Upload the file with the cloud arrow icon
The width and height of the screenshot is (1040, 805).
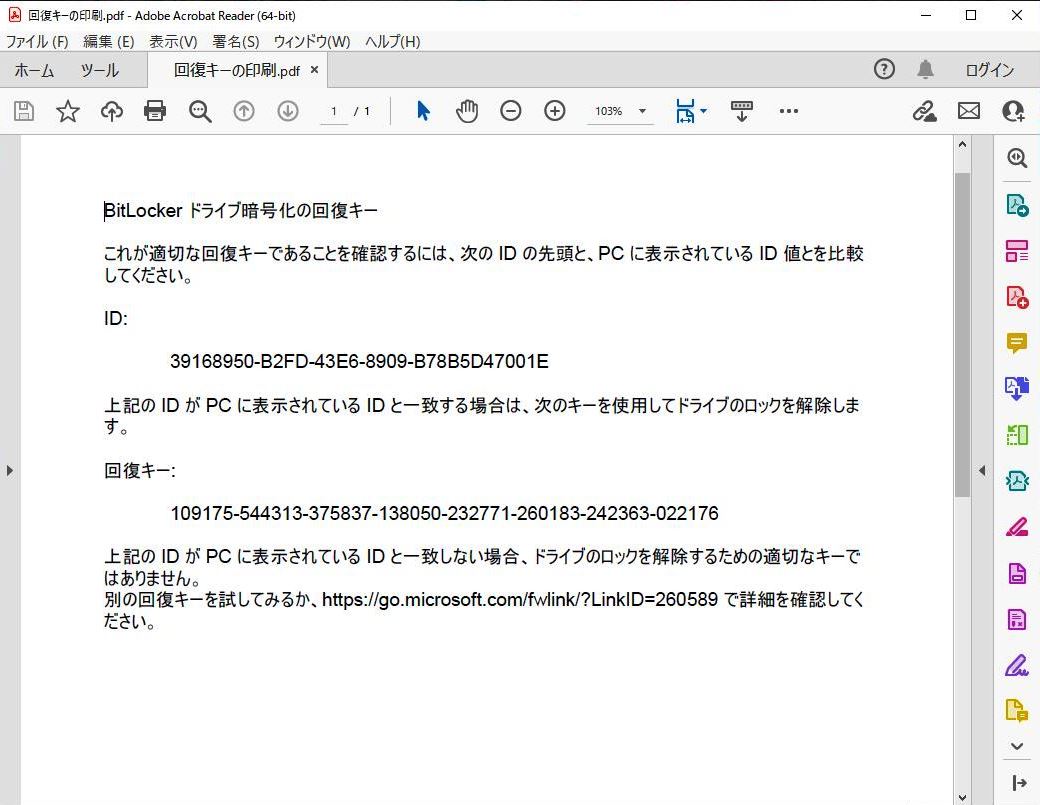point(111,111)
